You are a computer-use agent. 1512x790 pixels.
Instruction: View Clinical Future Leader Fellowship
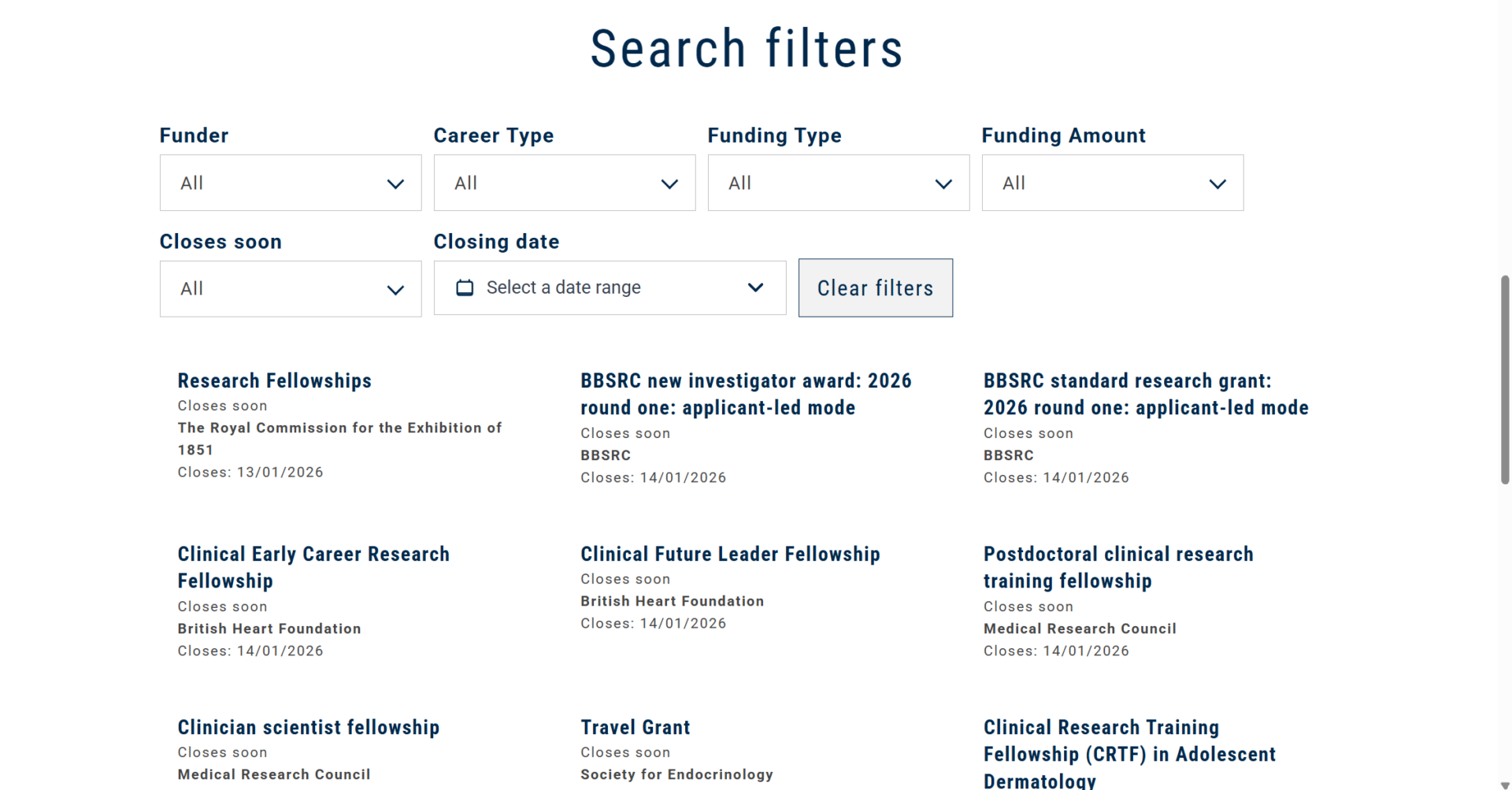730,554
